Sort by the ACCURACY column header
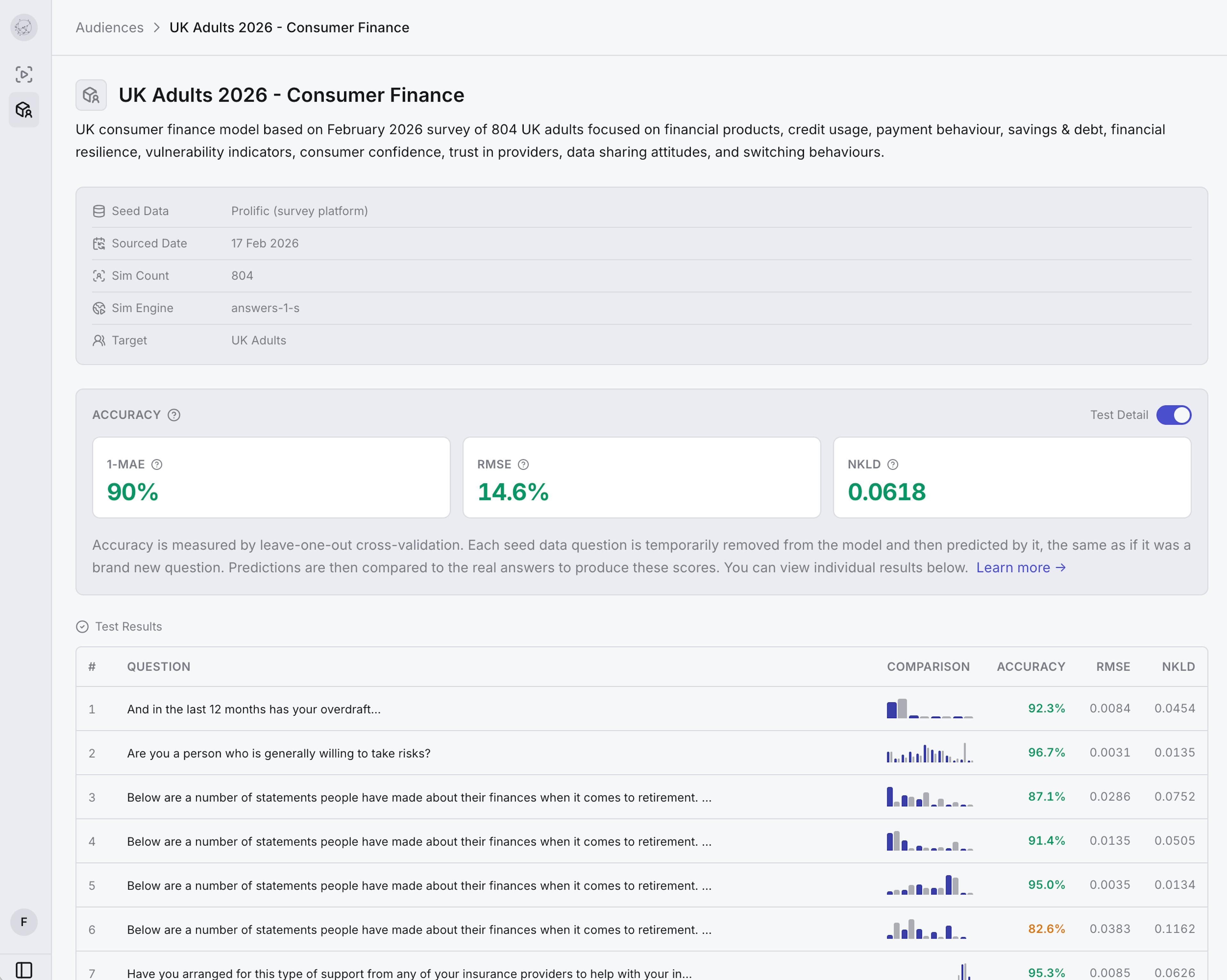 pos(1031,667)
